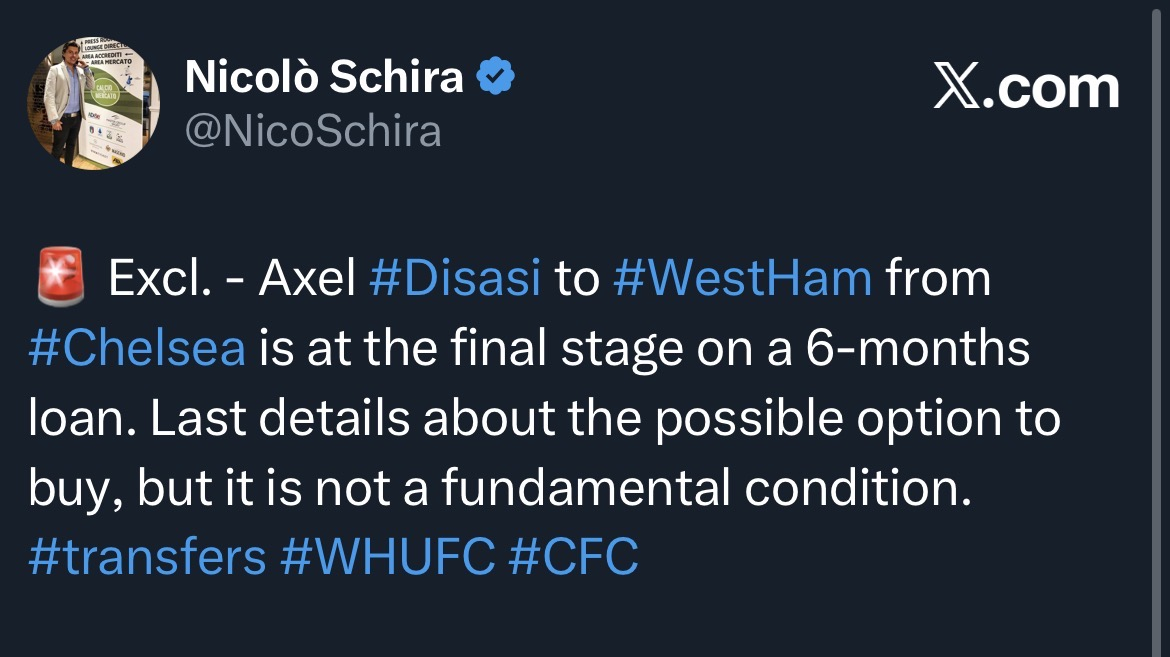Click the X.com logo
The height and width of the screenshot is (657, 1170).
coord(1026,88)
